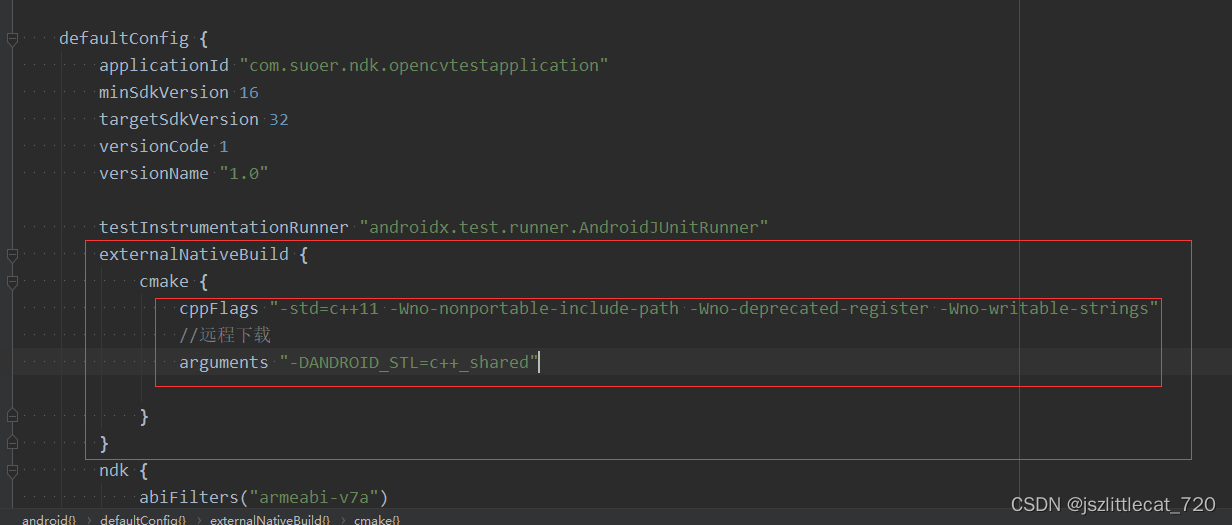Click the cppFlags keyword
1232x525 pixels.
point(219,309)
